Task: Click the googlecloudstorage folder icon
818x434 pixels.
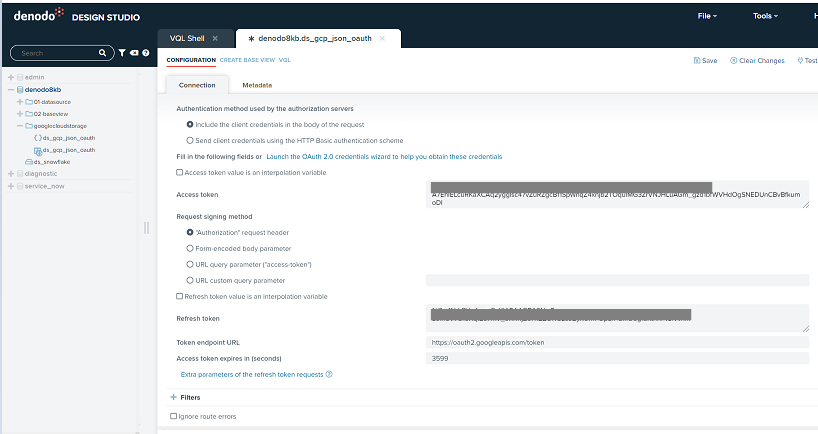Action: pyautogui.click(x=29, y=126)
